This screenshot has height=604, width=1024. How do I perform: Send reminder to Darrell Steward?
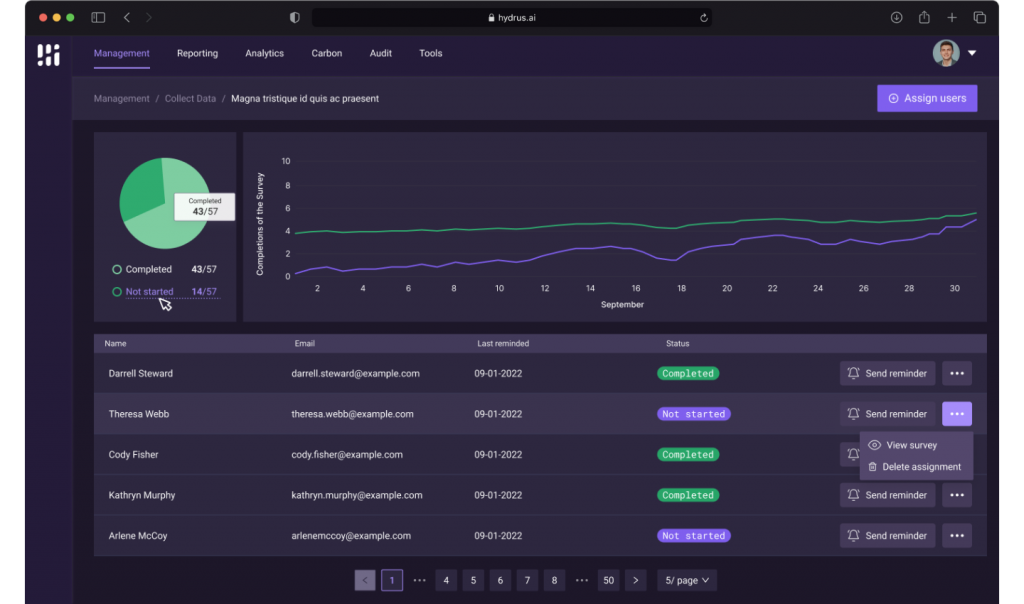[x=887, y=374]
